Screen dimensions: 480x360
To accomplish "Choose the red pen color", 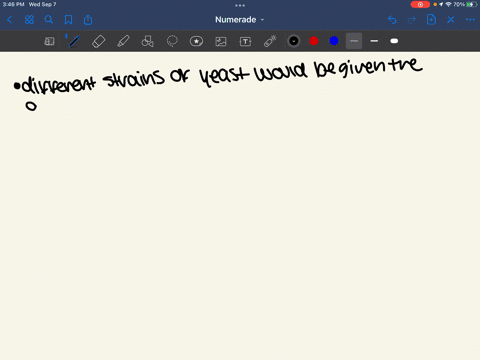I will [314, 41].
